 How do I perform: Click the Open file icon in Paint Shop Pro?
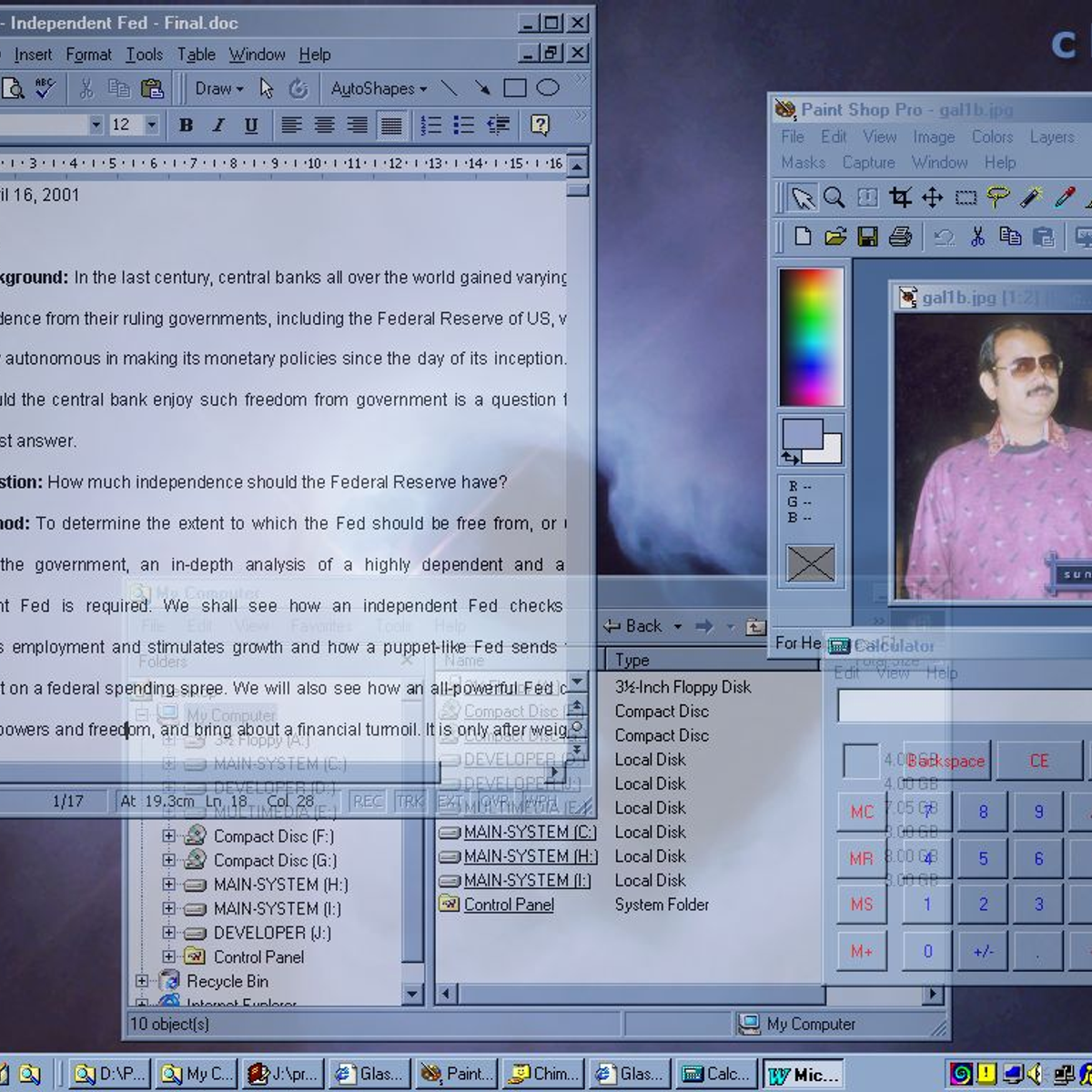pos(835,237)
